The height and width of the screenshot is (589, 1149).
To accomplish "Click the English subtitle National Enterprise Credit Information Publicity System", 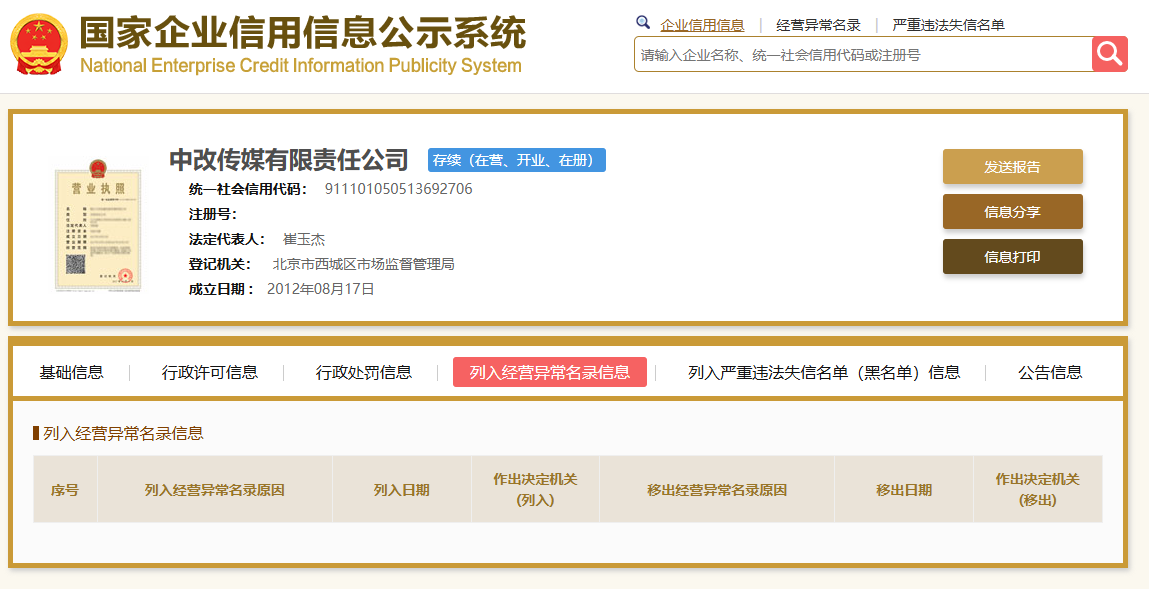I will pyautogui.click(x=300, y=65).
